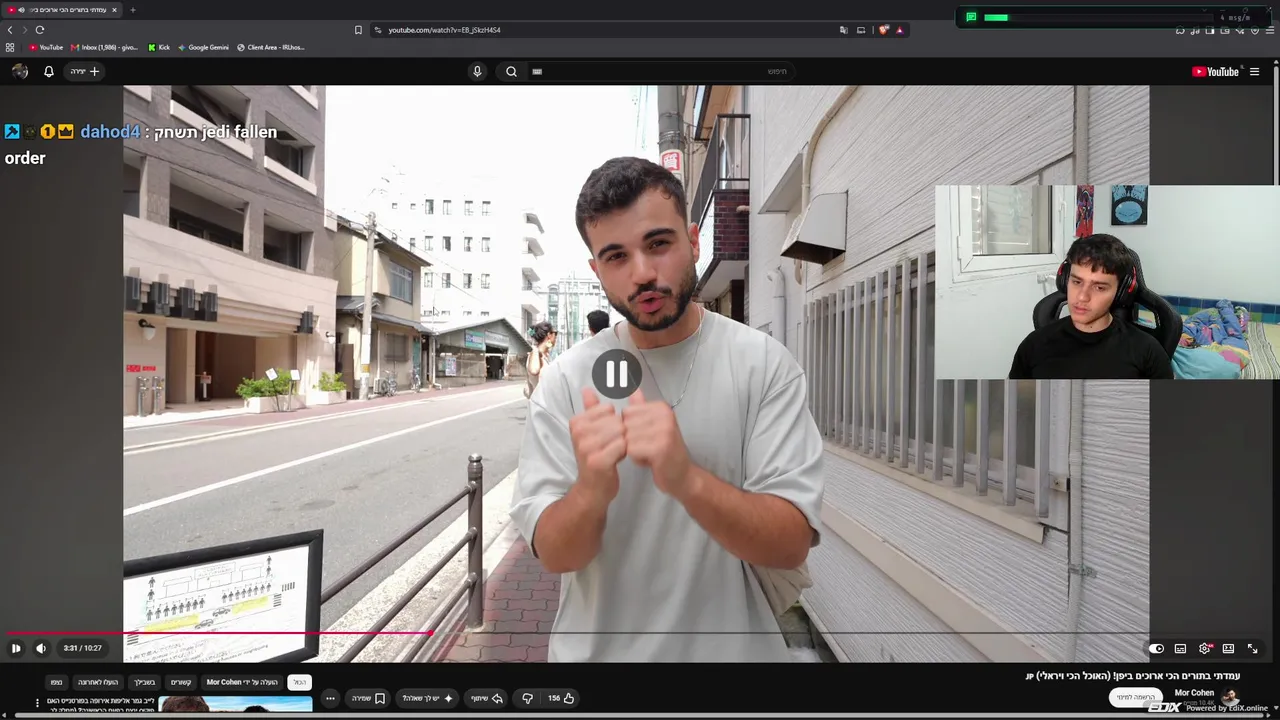The image size is (1280, 720).
Task: Go to the YouTube home via logo
Action: (1215, 71)
